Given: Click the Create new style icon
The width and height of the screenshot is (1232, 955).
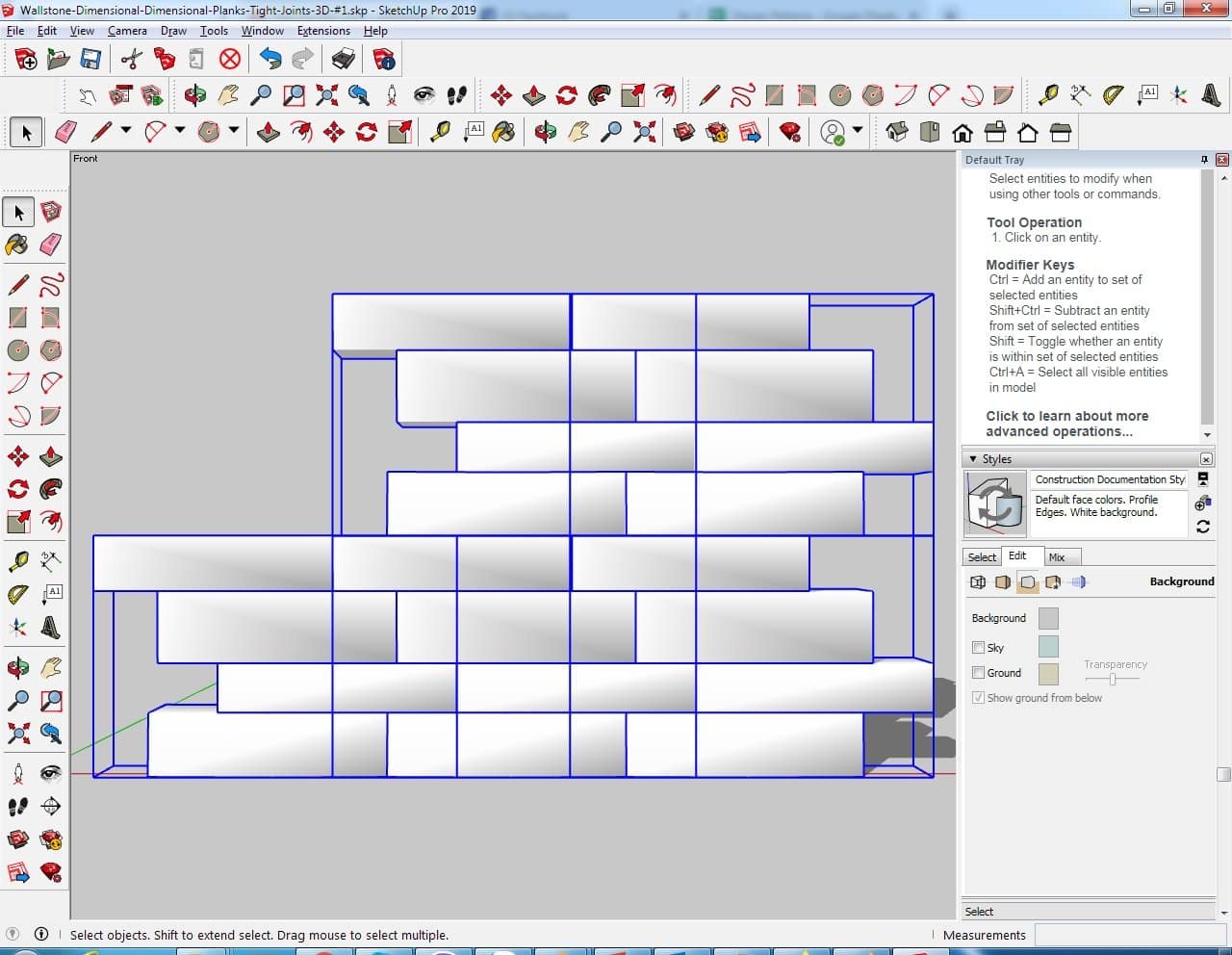Looking at the screenshot, I should click(1202, 503).
